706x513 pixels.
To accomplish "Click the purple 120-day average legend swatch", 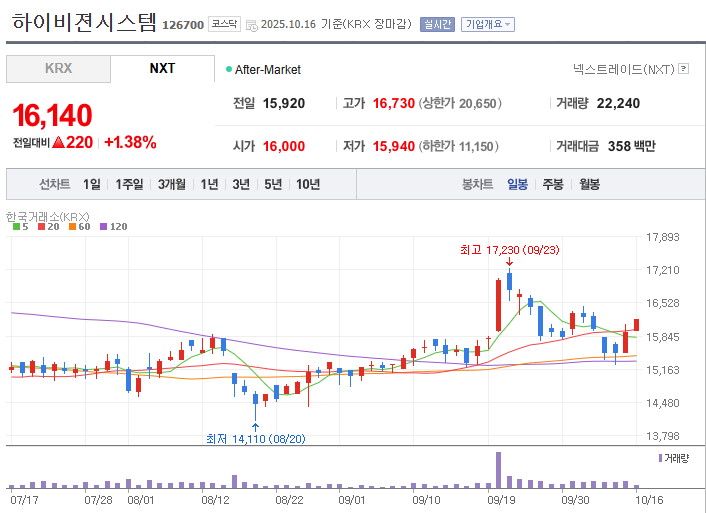I will (x=103, y=227).
